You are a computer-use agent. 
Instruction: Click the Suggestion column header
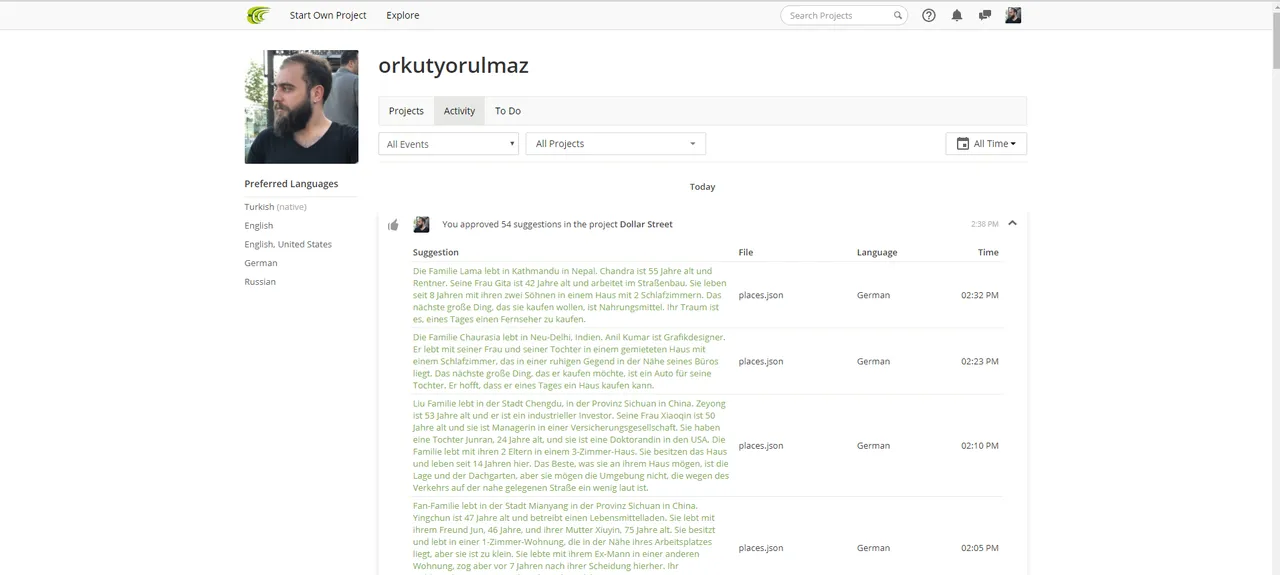(436, 252)
